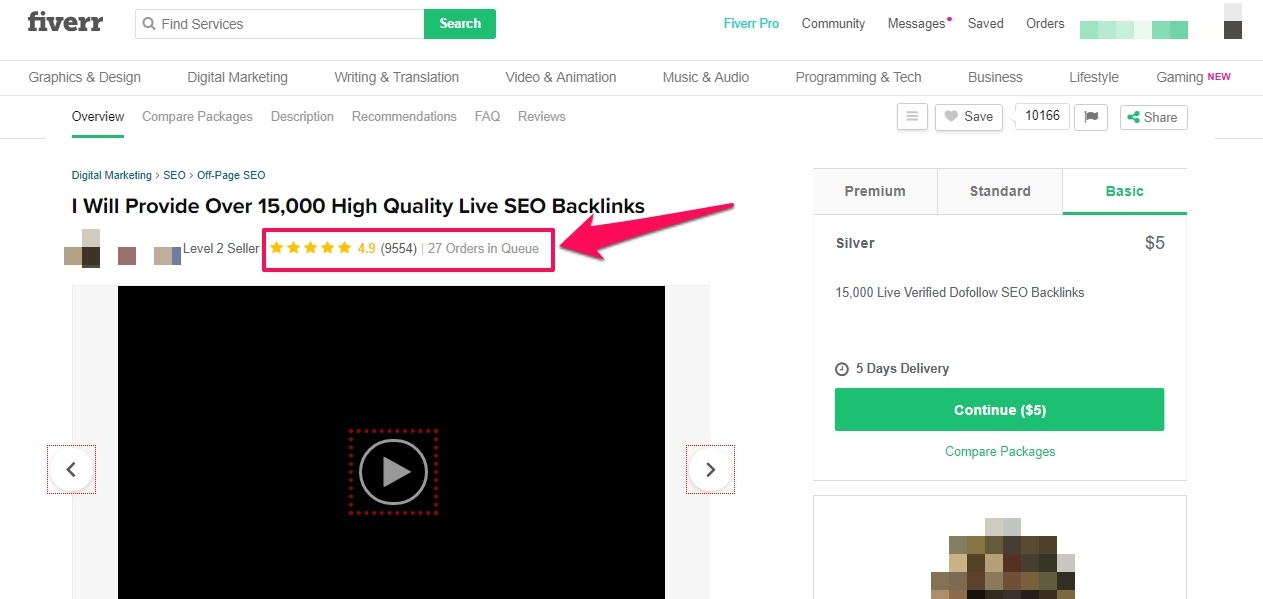Jump to Description section
This screenshot has height=599, width=1263.
click(x=302, y=116)
